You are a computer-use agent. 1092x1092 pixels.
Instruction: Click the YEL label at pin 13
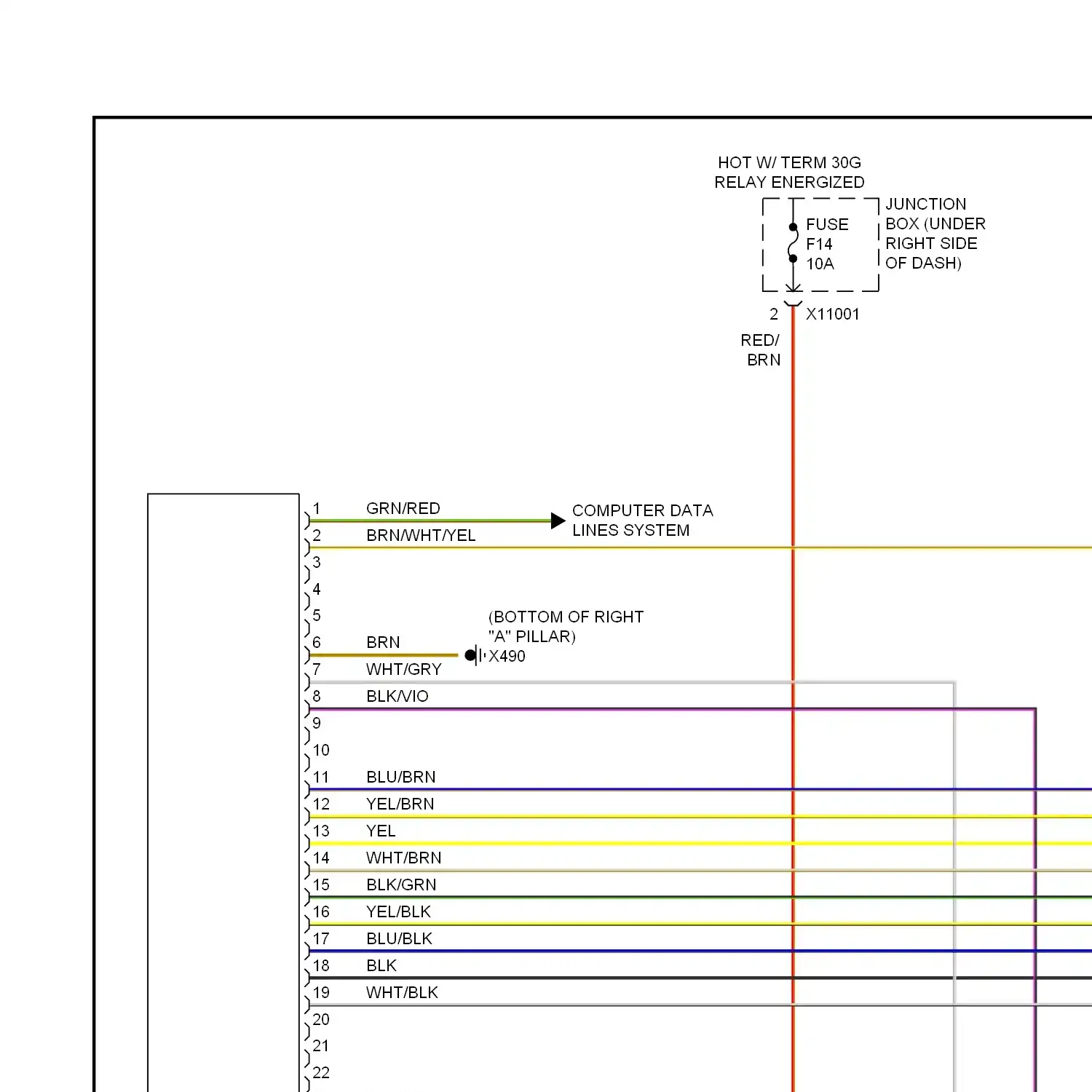[x=381, y=831]
